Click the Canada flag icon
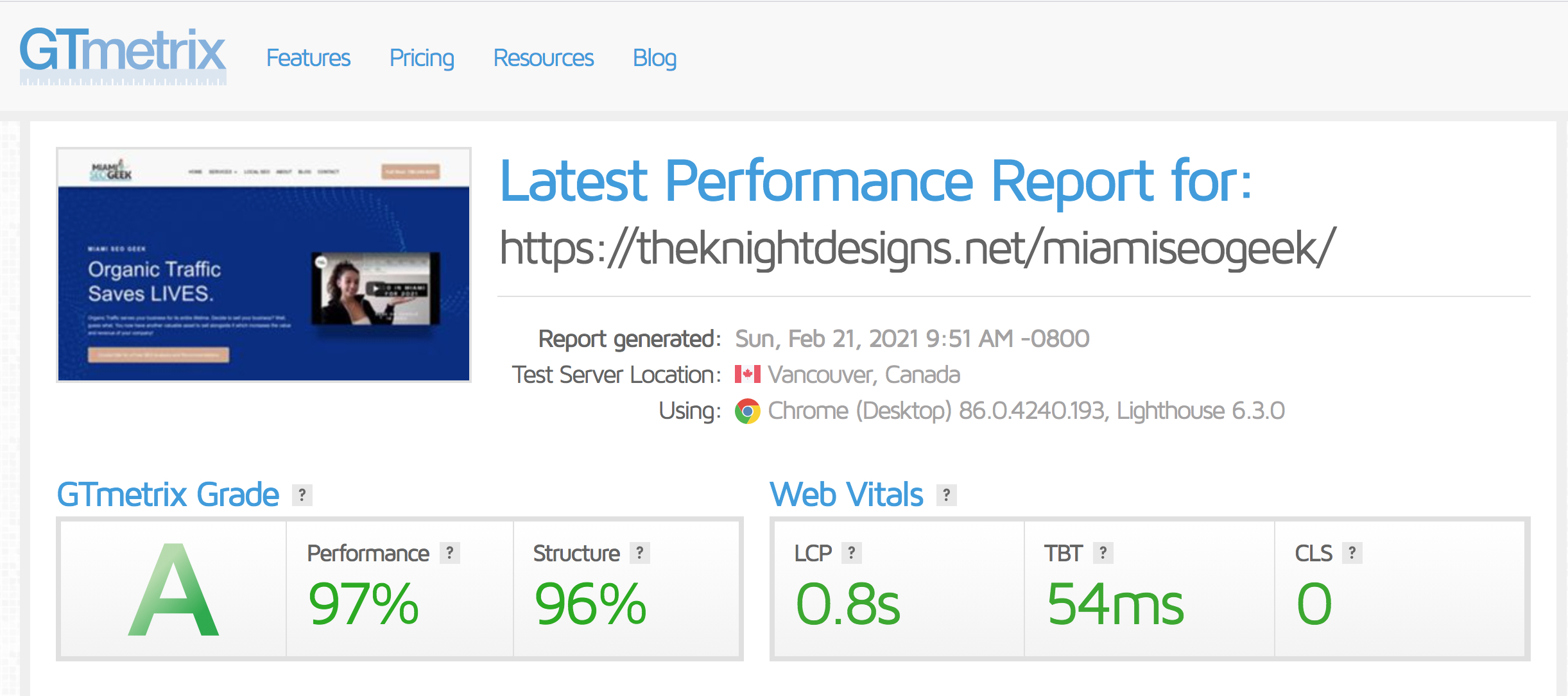This screenshot has height=696, width=1568. [x=747, y=374]
